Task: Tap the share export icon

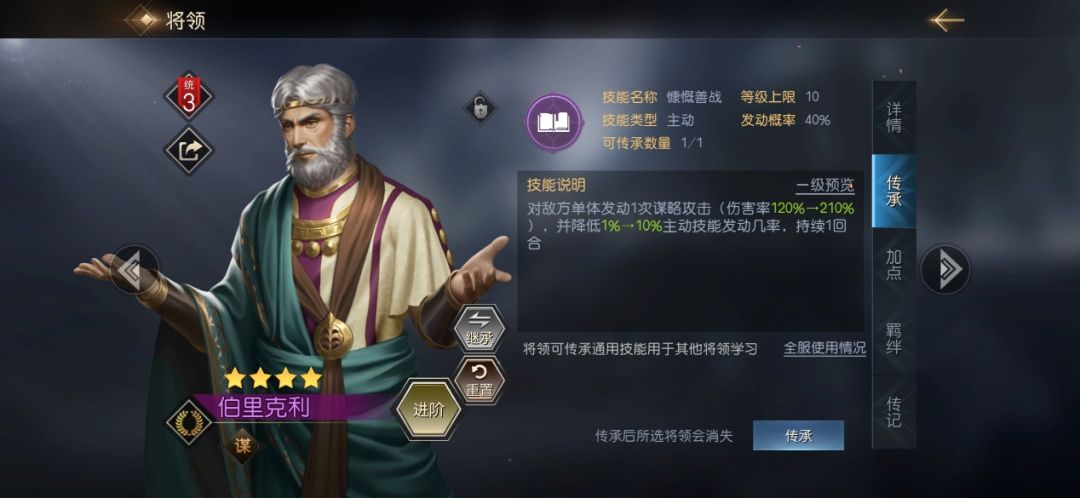Action: (x=189, y=150)
